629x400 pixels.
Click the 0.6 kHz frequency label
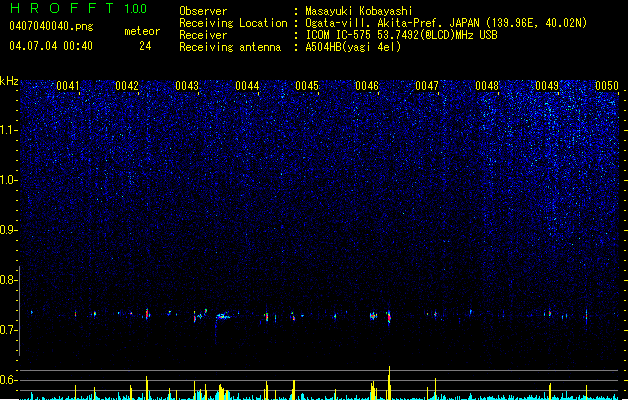click(8, 380)
